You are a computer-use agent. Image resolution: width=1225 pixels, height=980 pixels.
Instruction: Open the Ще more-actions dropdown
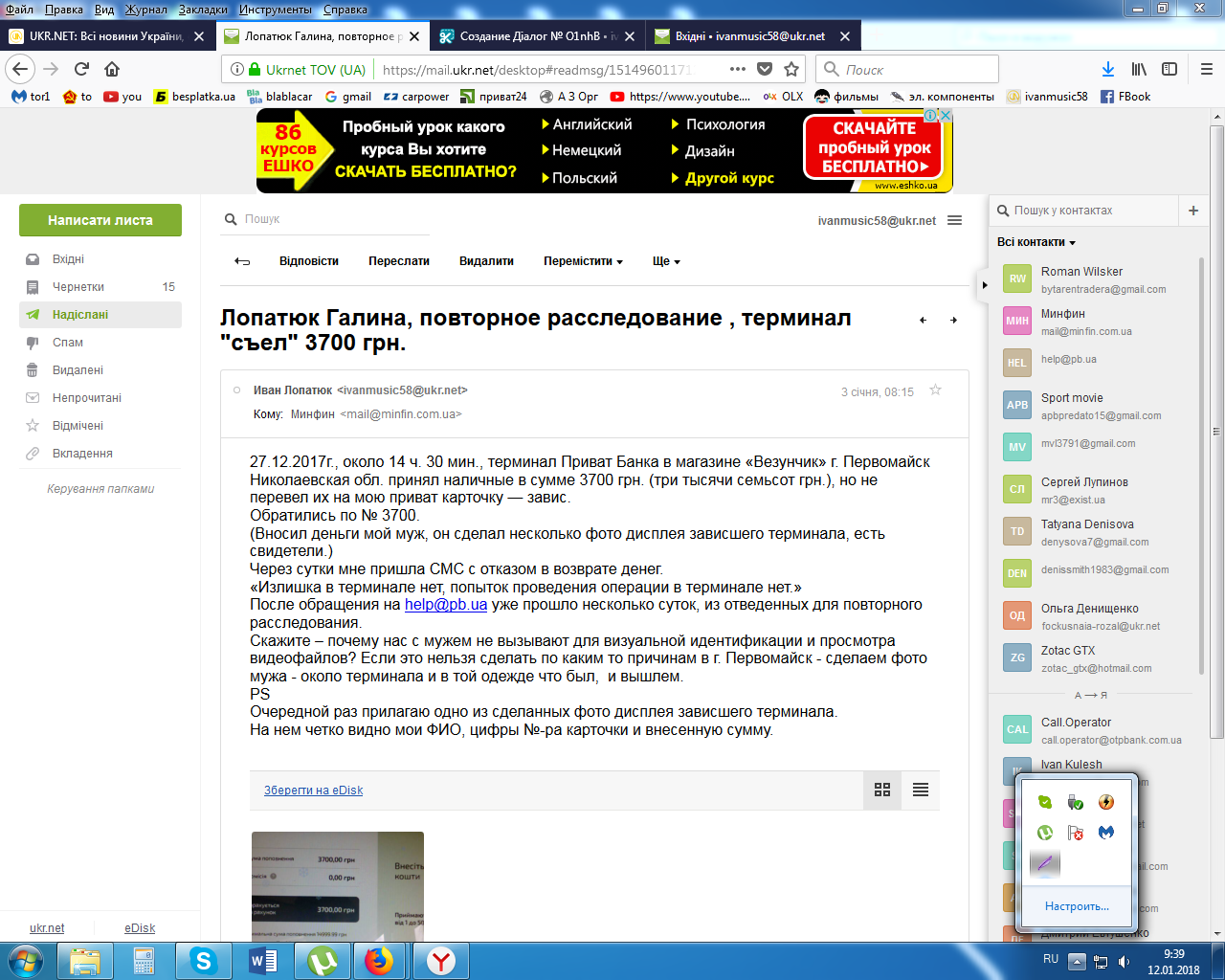tap(666, 261)
